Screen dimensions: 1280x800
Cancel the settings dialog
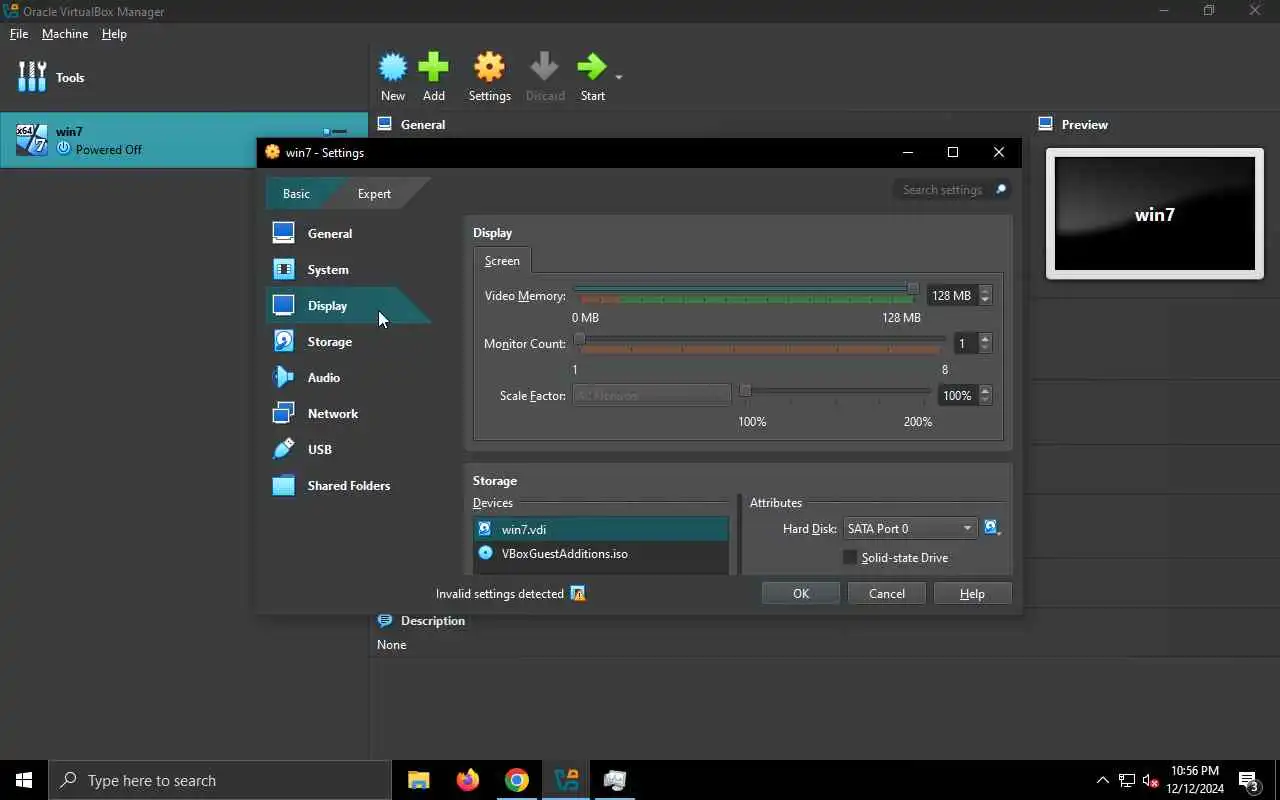pyautogui.click(x=887, y=593)
